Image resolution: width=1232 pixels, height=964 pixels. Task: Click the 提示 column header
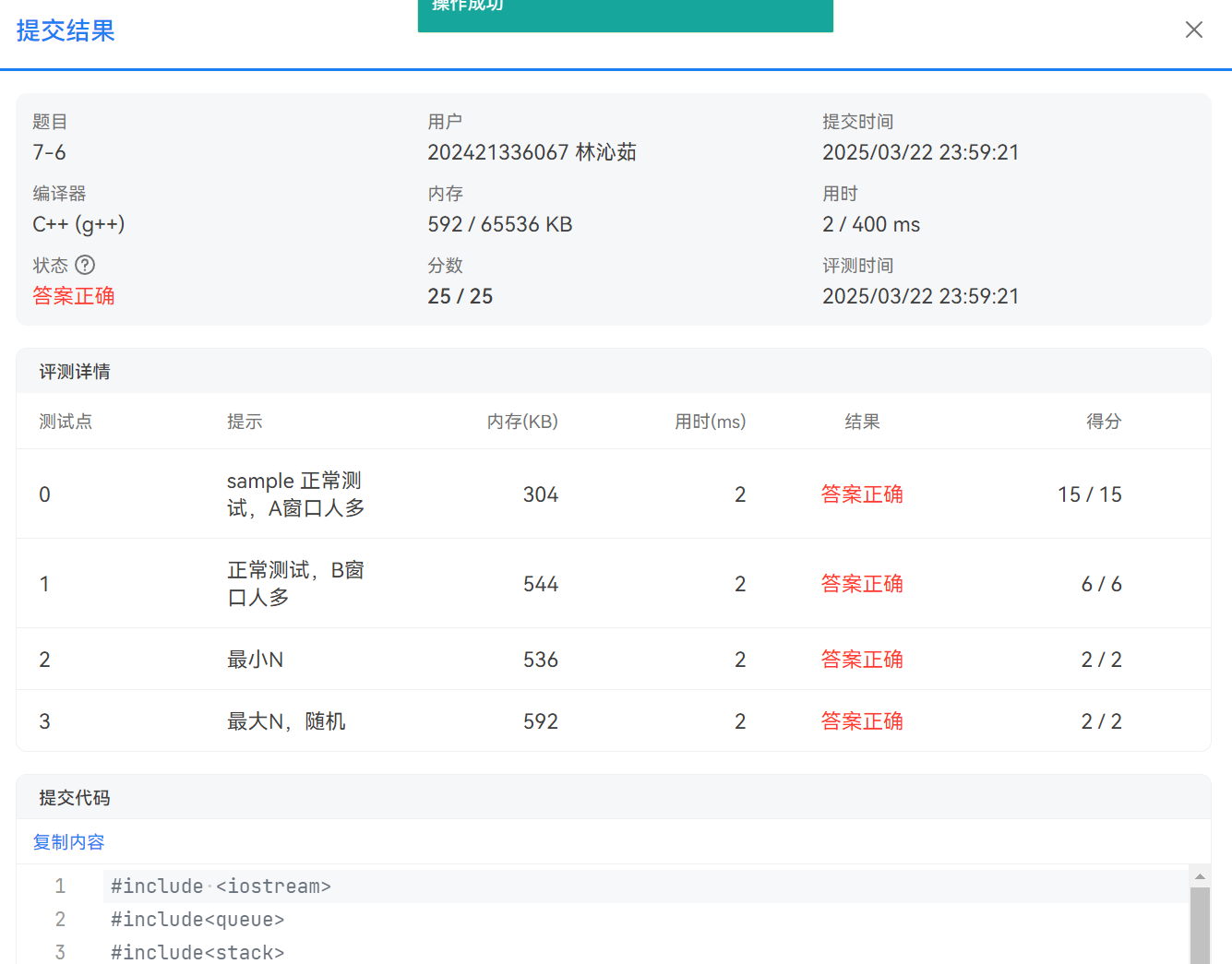(x=245, y=421)
